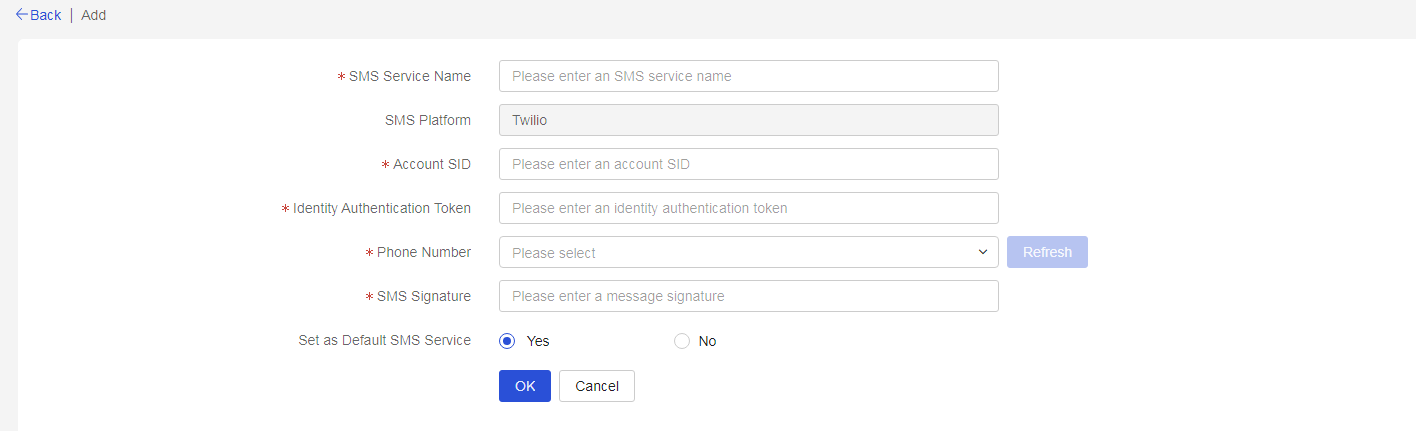Click the SMS Signature input field
Image resolution: width=1416 pixels, height=431 pixels.
point(748,296)
